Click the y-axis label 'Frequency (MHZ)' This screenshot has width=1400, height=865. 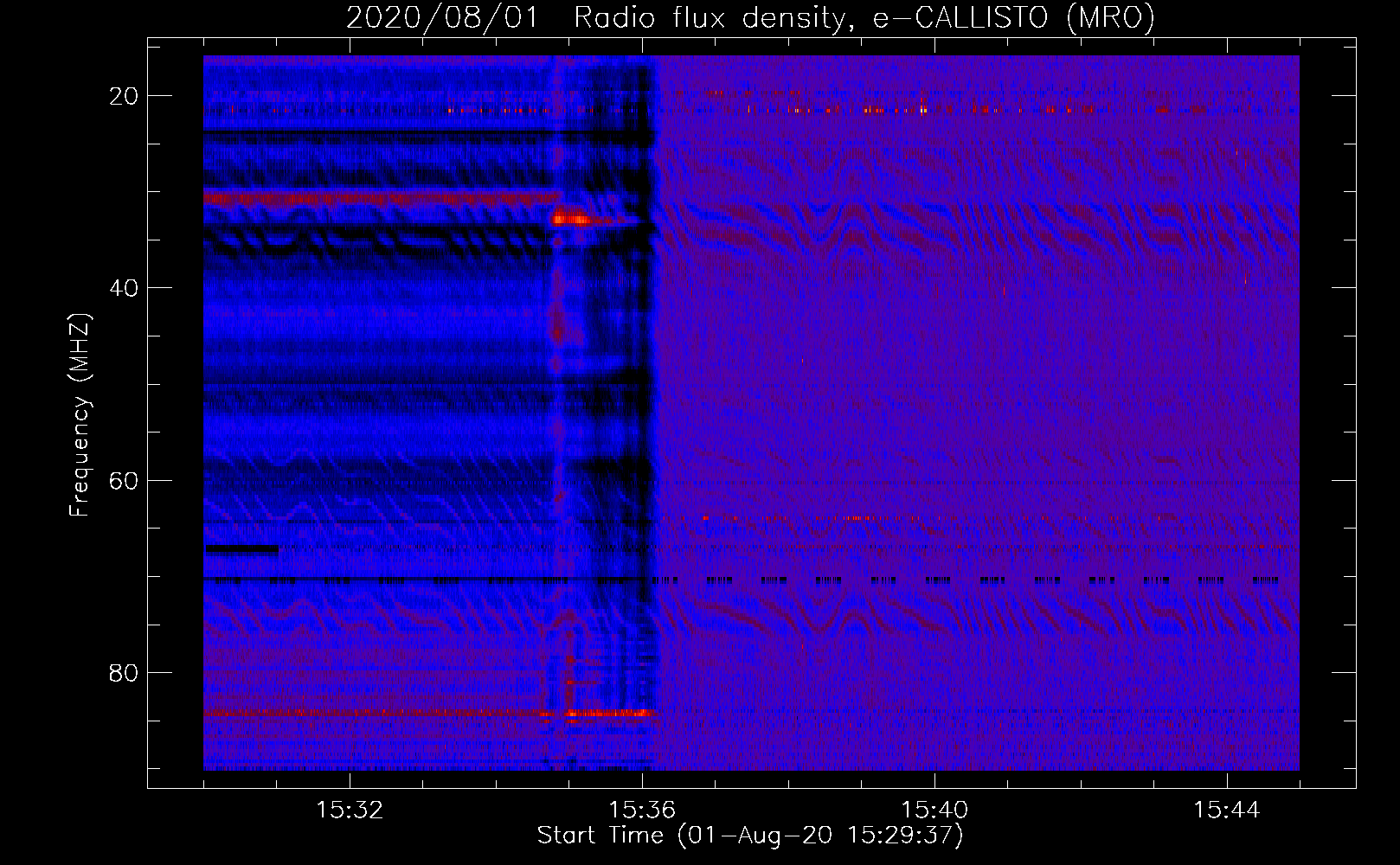tap(80, 415)
